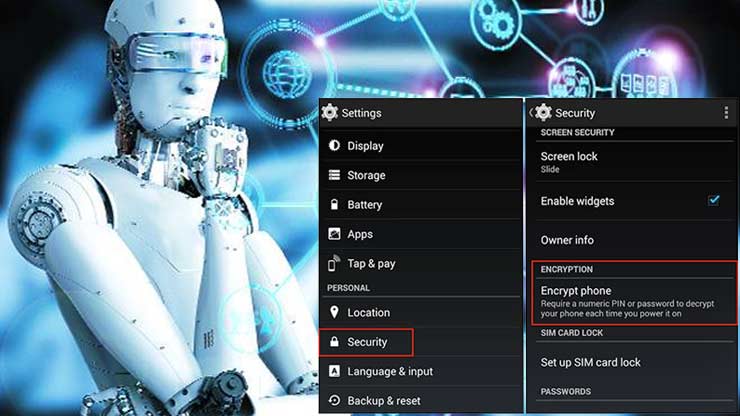
Task: Toggle the Enable widgets checkbox
Action: (714, 200)
